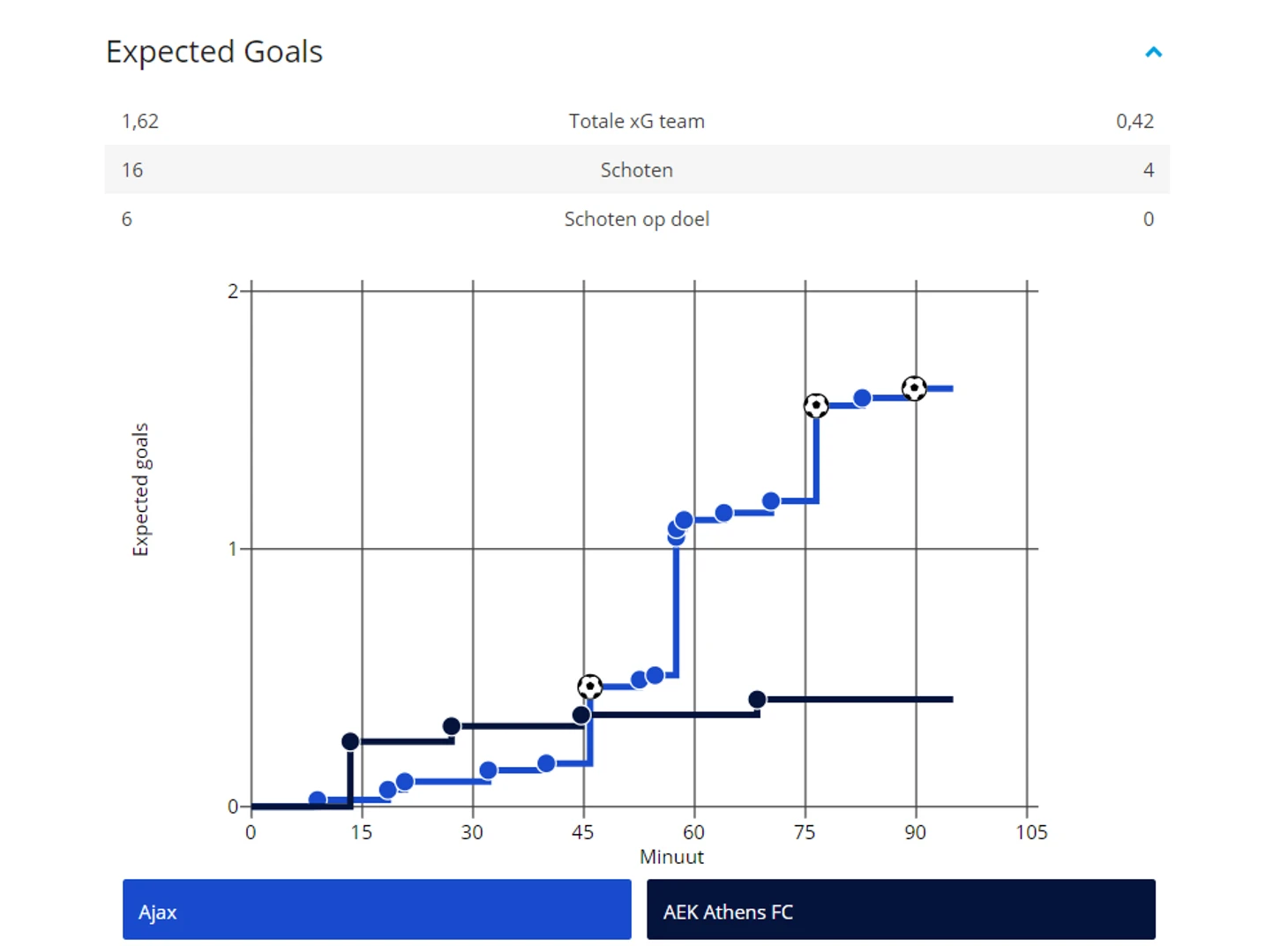Viewport: 1288px width, 946px height.
Task: Select the AEK shot marker near minute 27
Action: coord(452,726)
